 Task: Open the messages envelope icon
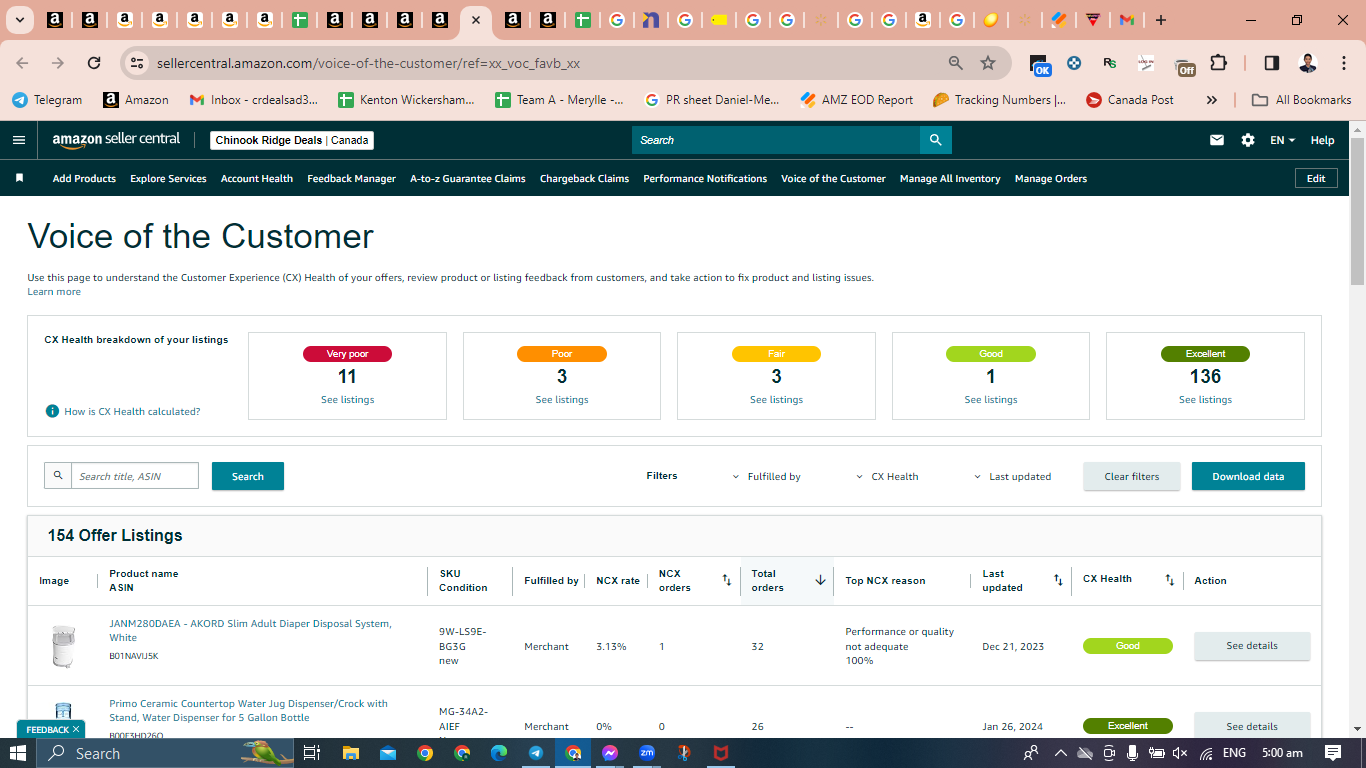coord(1217,140)
